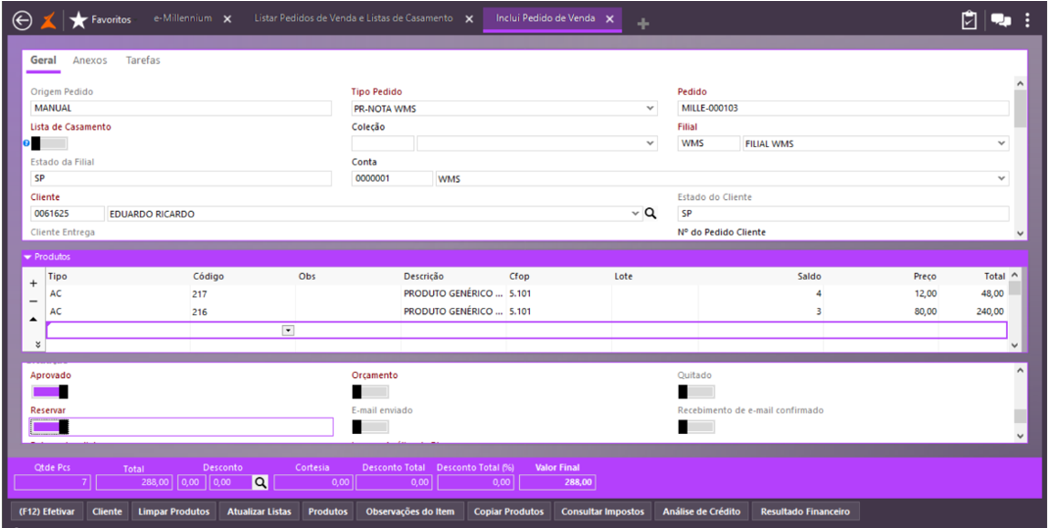Click the Lista de Casamento help icon

26,143
